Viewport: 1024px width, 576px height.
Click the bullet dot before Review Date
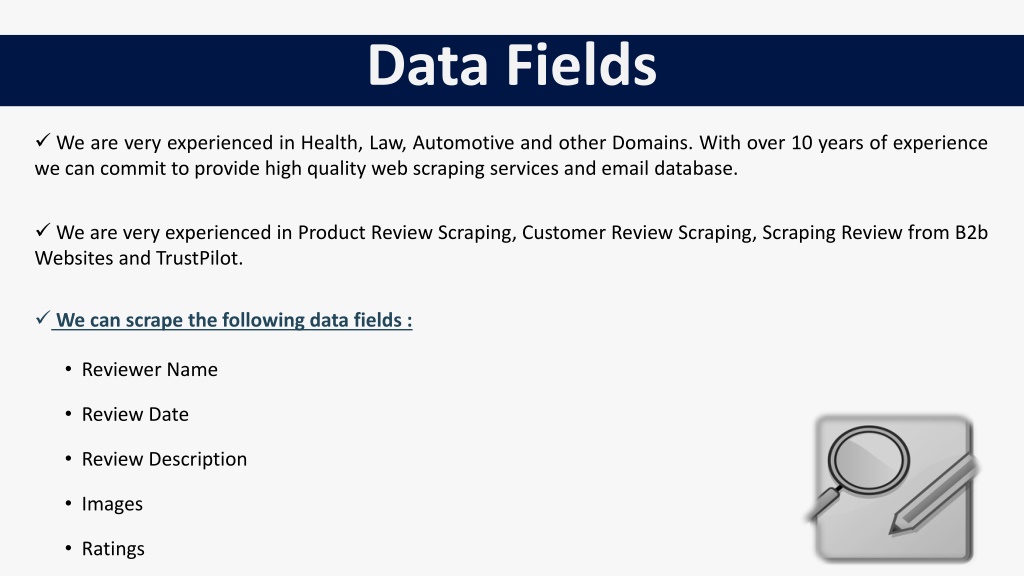click(x=69, y=414)
